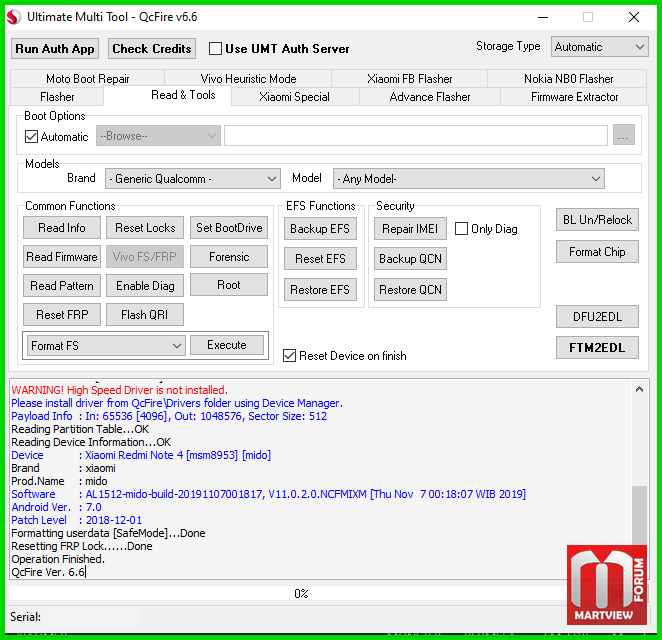Click the Read Info button
The image size is (662, 640).
[62, 228]
